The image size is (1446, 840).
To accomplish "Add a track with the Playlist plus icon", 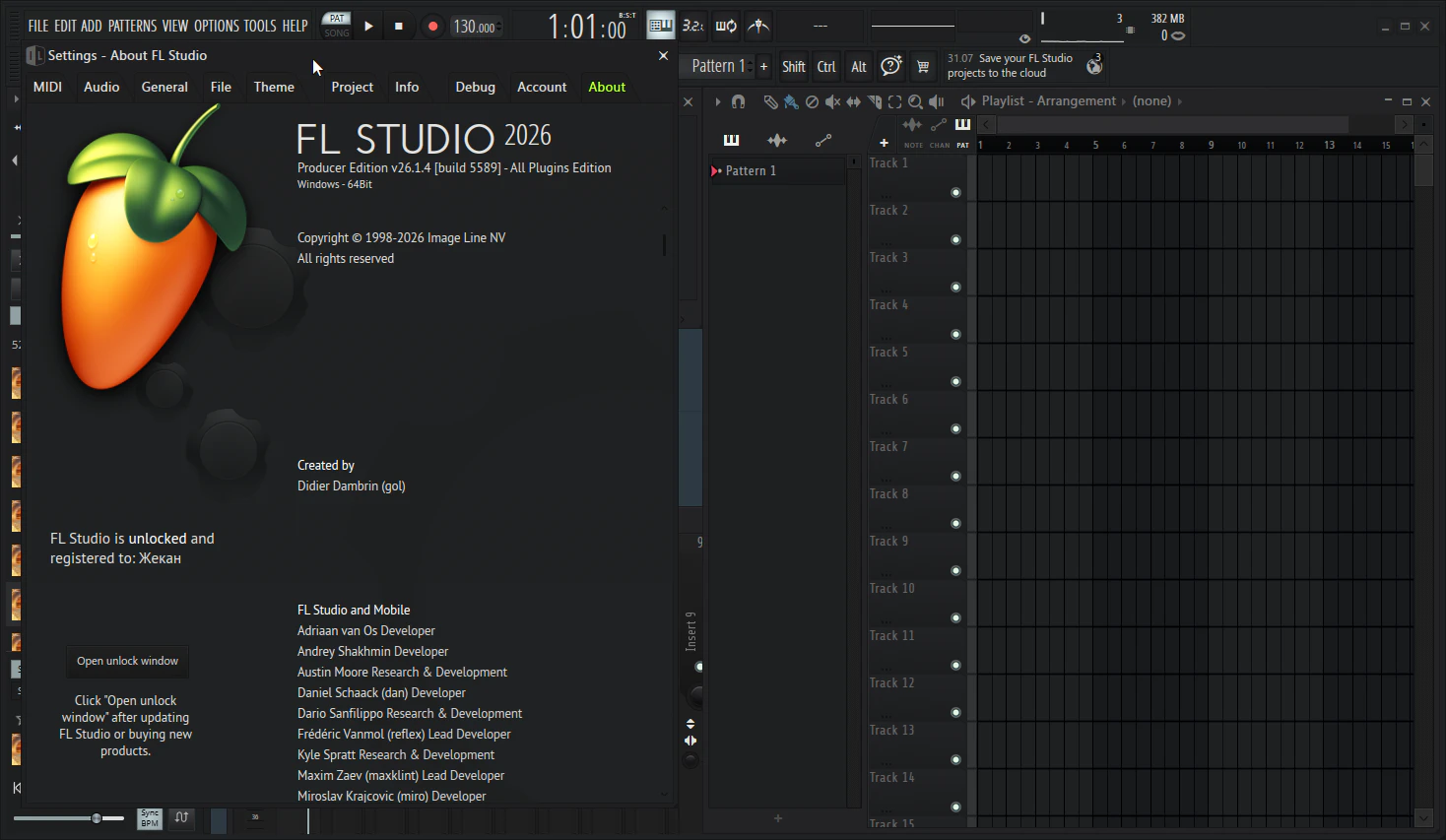I will click(884, 143).
